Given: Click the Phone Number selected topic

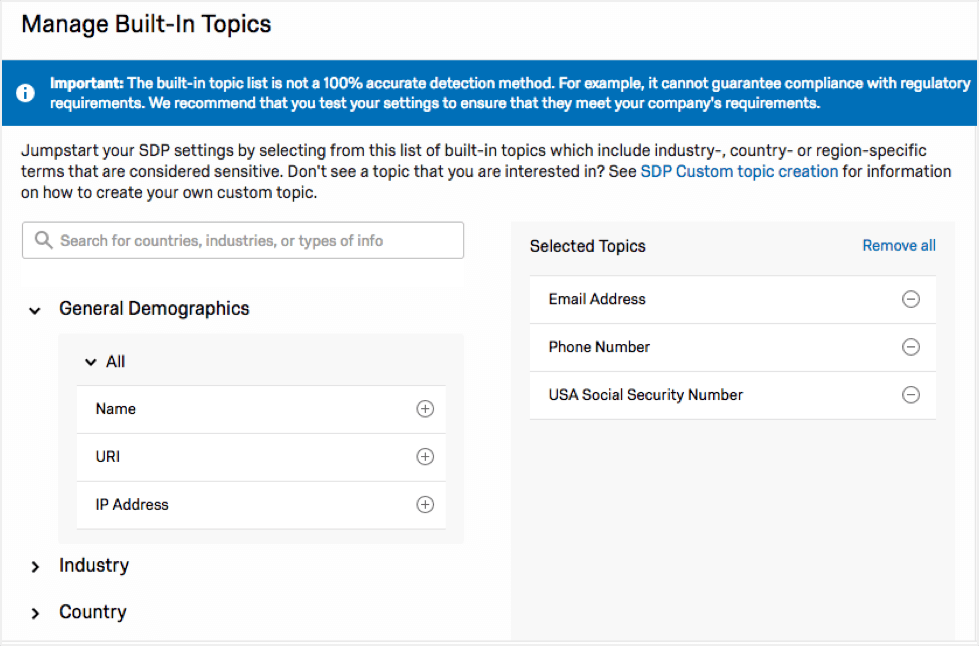Looking at the screenshot, I should 599,347.
